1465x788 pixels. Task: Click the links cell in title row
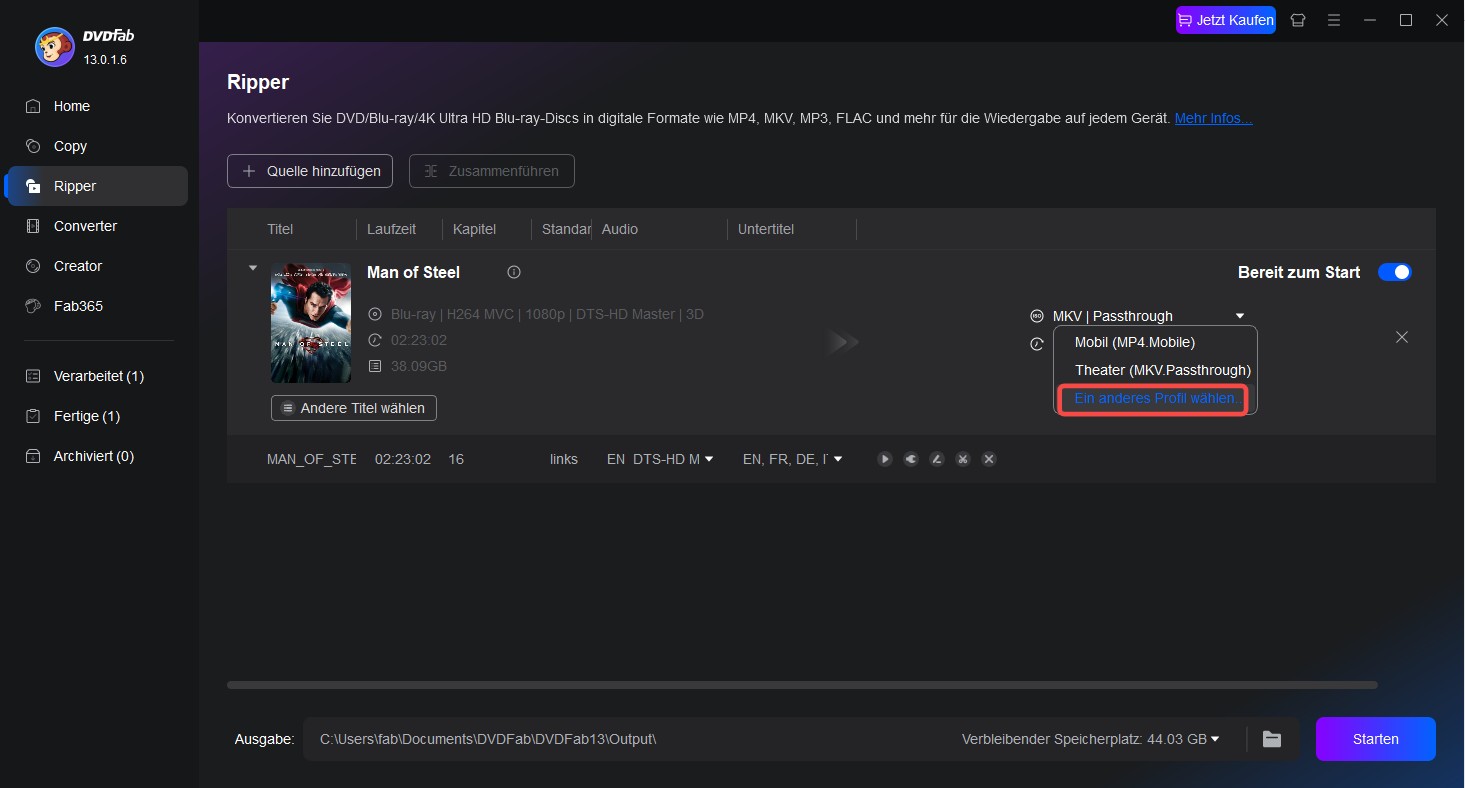(x=564, y=459)
